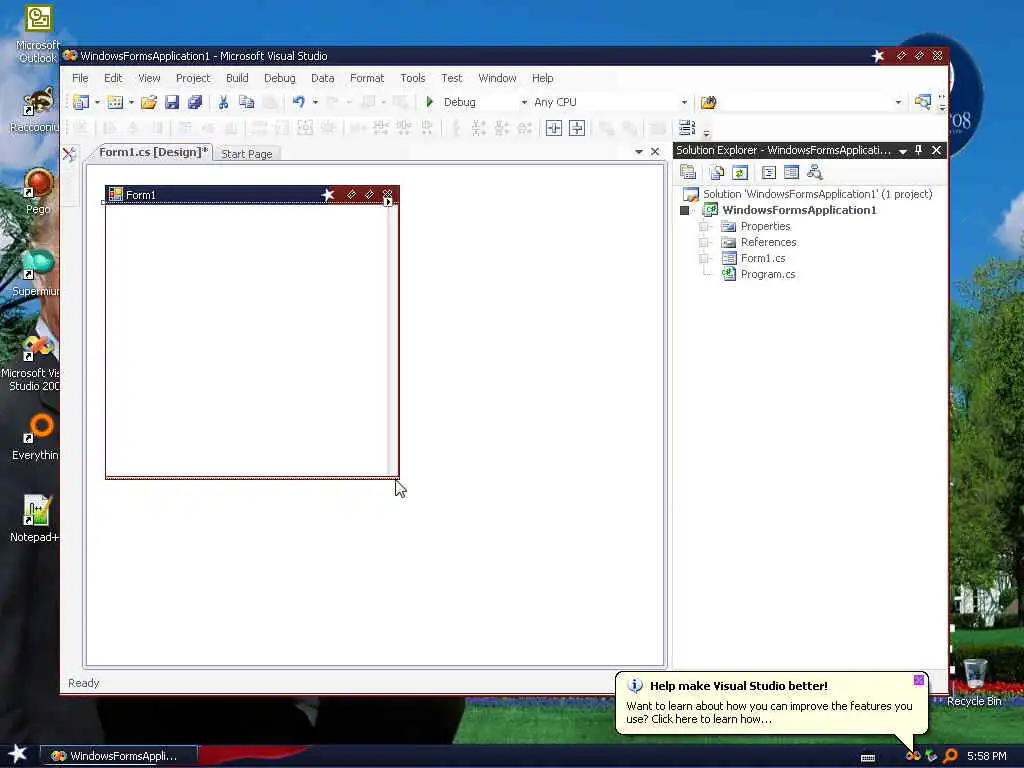Screen dimensions: 1024x768
Task: Select the Form1.cs [Design] tab
Action: tap(153, 152)
